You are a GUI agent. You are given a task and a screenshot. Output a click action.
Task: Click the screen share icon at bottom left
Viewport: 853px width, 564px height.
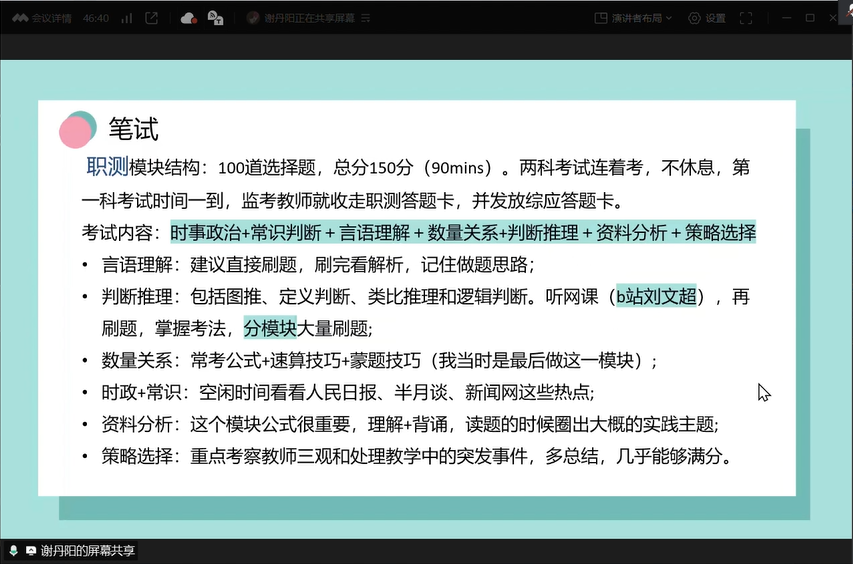coord(31,551)
